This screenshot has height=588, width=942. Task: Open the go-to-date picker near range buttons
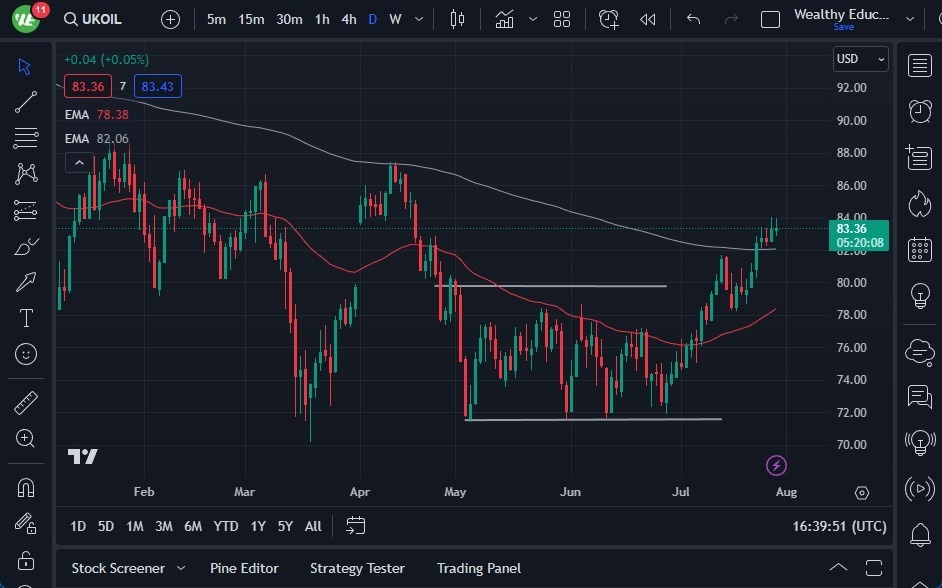[x=355, y=525]
